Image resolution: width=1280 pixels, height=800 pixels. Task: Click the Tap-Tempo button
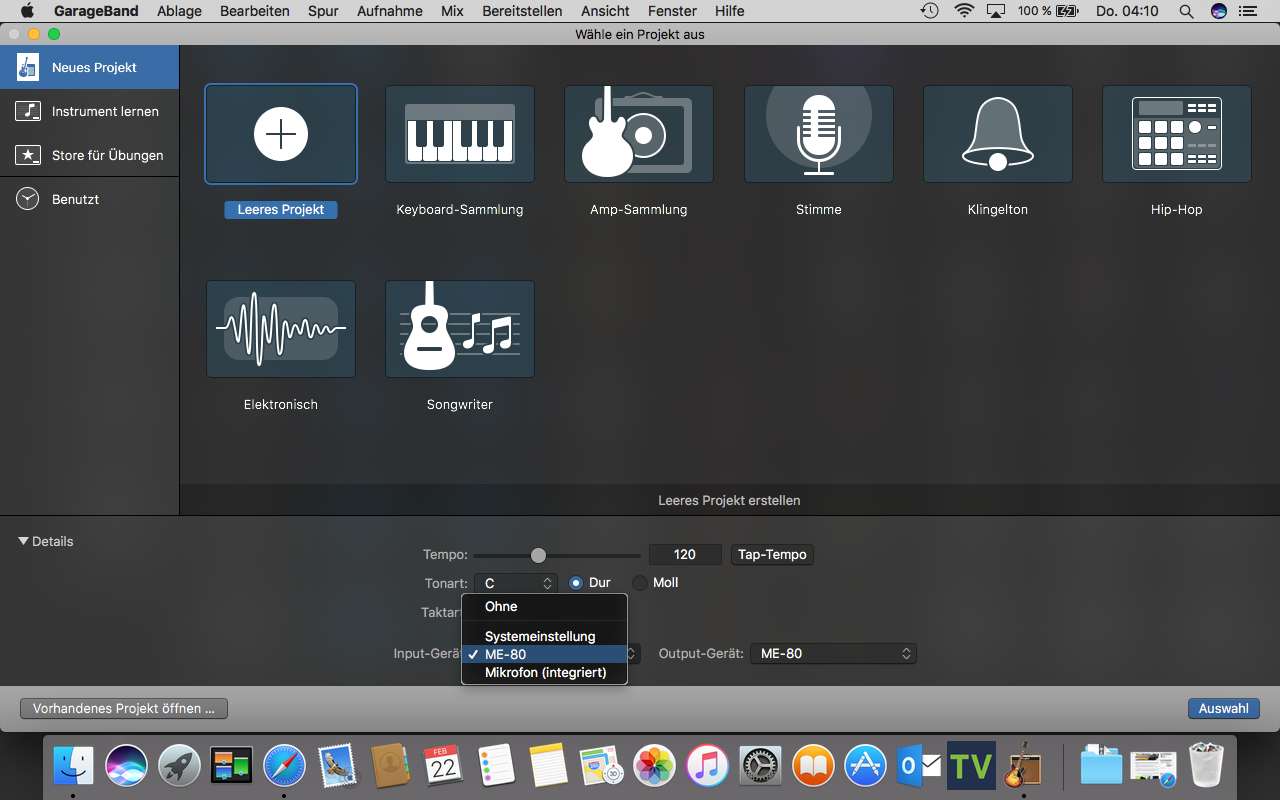pos(772,554)
